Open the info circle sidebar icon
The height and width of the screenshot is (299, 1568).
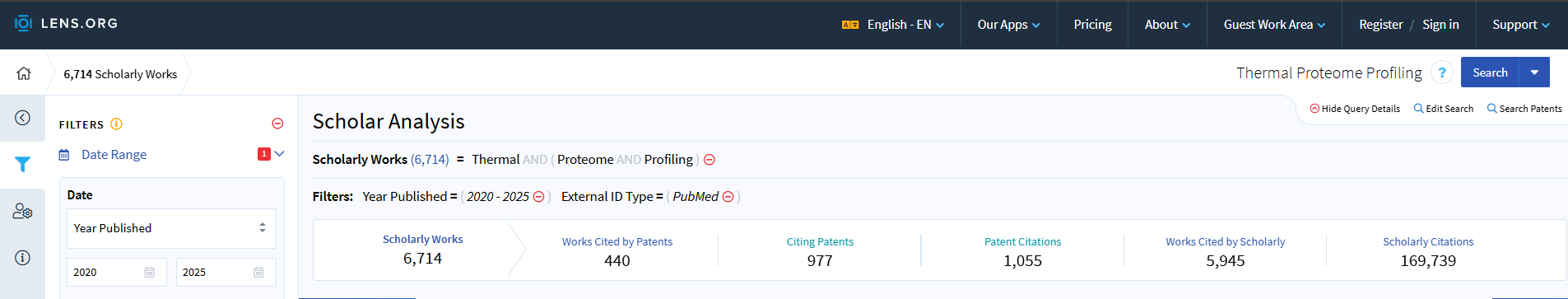[x=22, y=258]
